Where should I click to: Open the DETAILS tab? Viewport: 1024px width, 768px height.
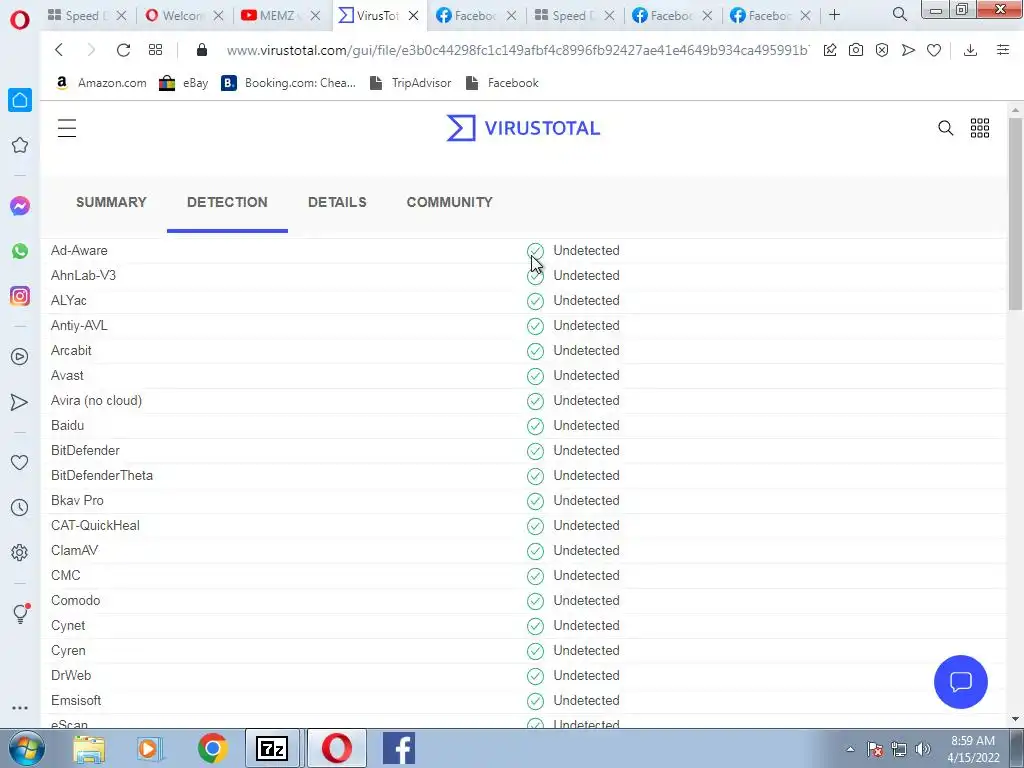coord(337,202)
